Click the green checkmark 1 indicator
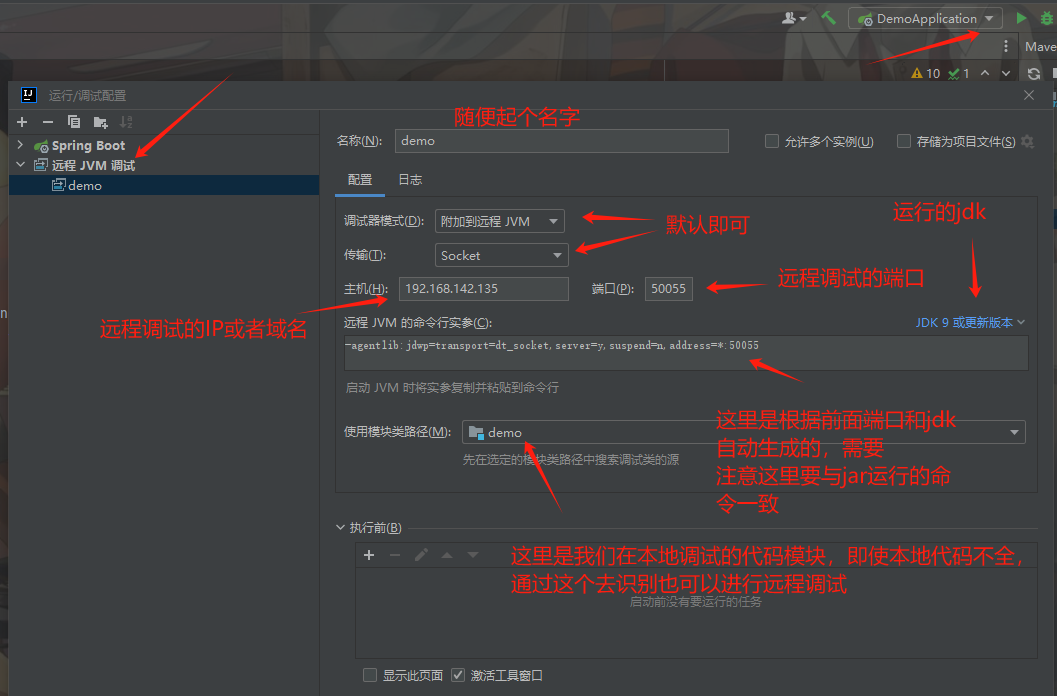 (x=959, y=74)
